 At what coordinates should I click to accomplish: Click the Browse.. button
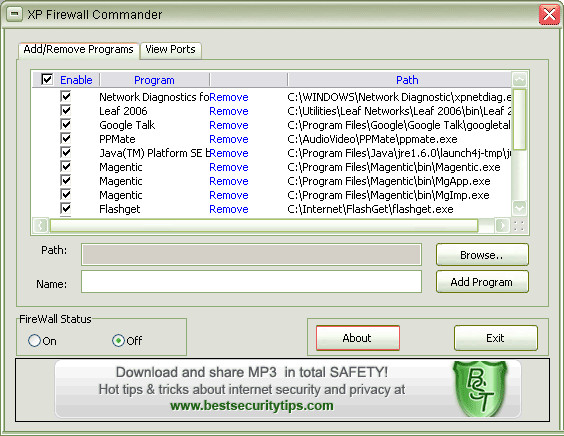(x=482, y=255)
